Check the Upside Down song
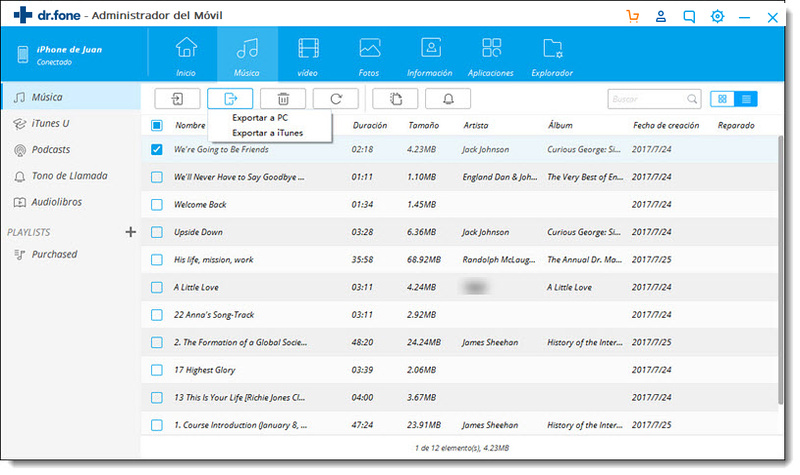This screenshot has width=800, height=475. pos(157,232)
